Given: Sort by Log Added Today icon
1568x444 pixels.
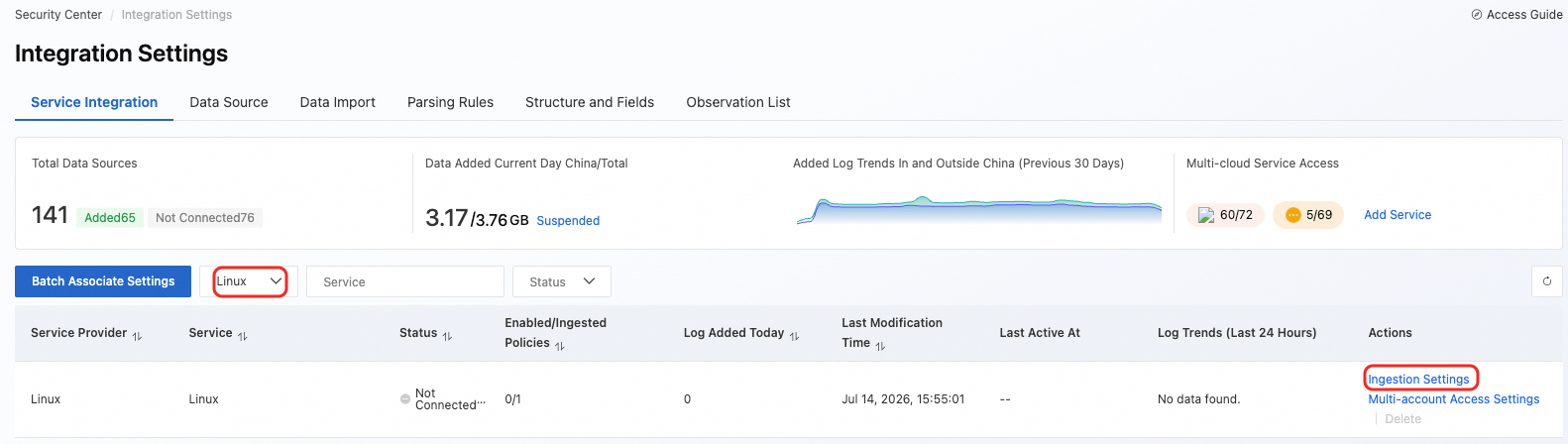Looking at the screenshot, I should coord(794,336).
